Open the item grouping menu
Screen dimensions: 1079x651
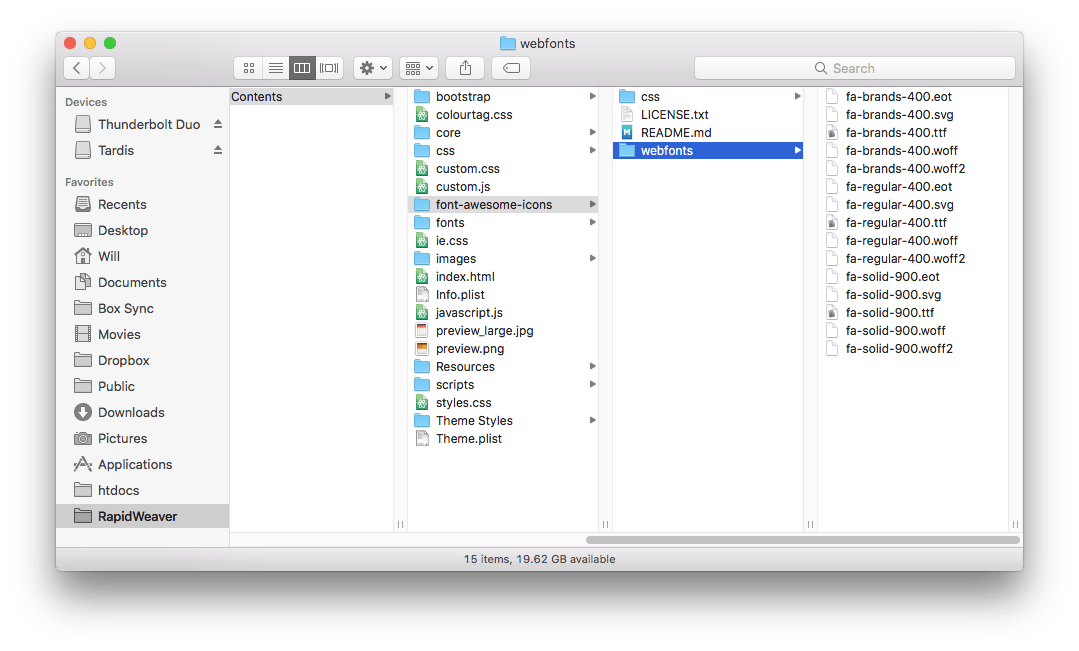(x=418, y=67)
